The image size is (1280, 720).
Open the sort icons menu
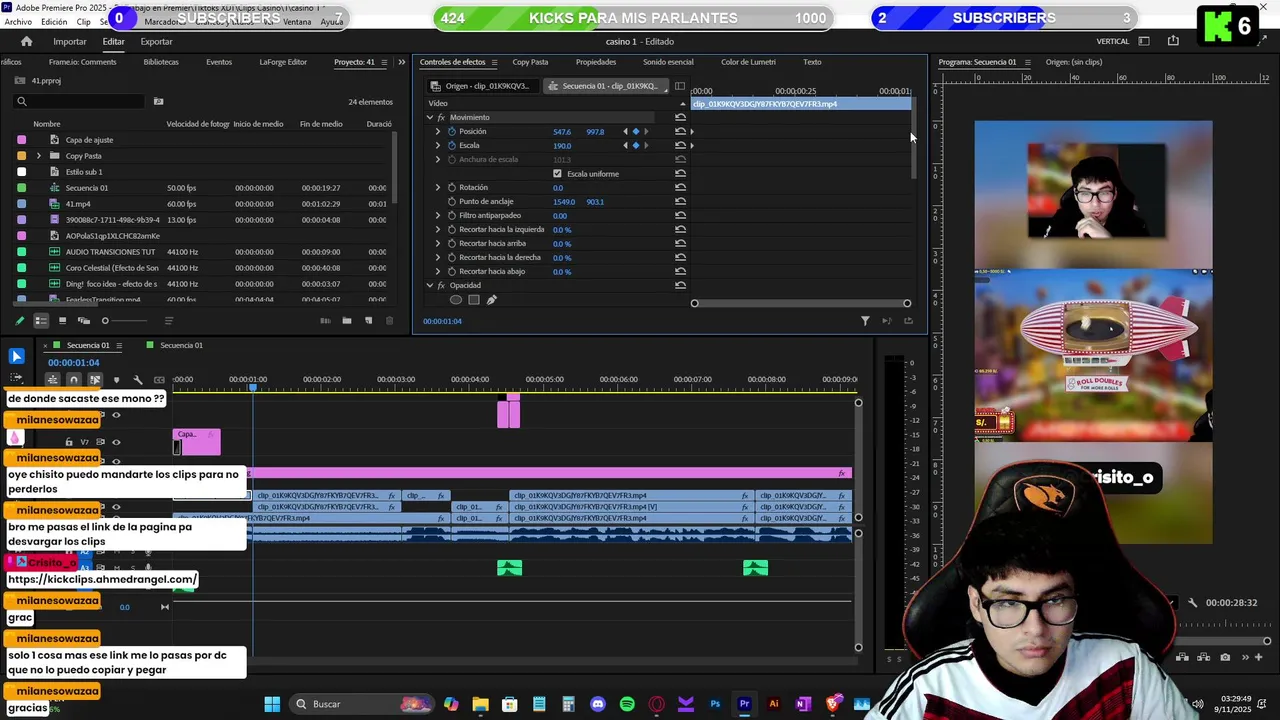click(168, 321)
